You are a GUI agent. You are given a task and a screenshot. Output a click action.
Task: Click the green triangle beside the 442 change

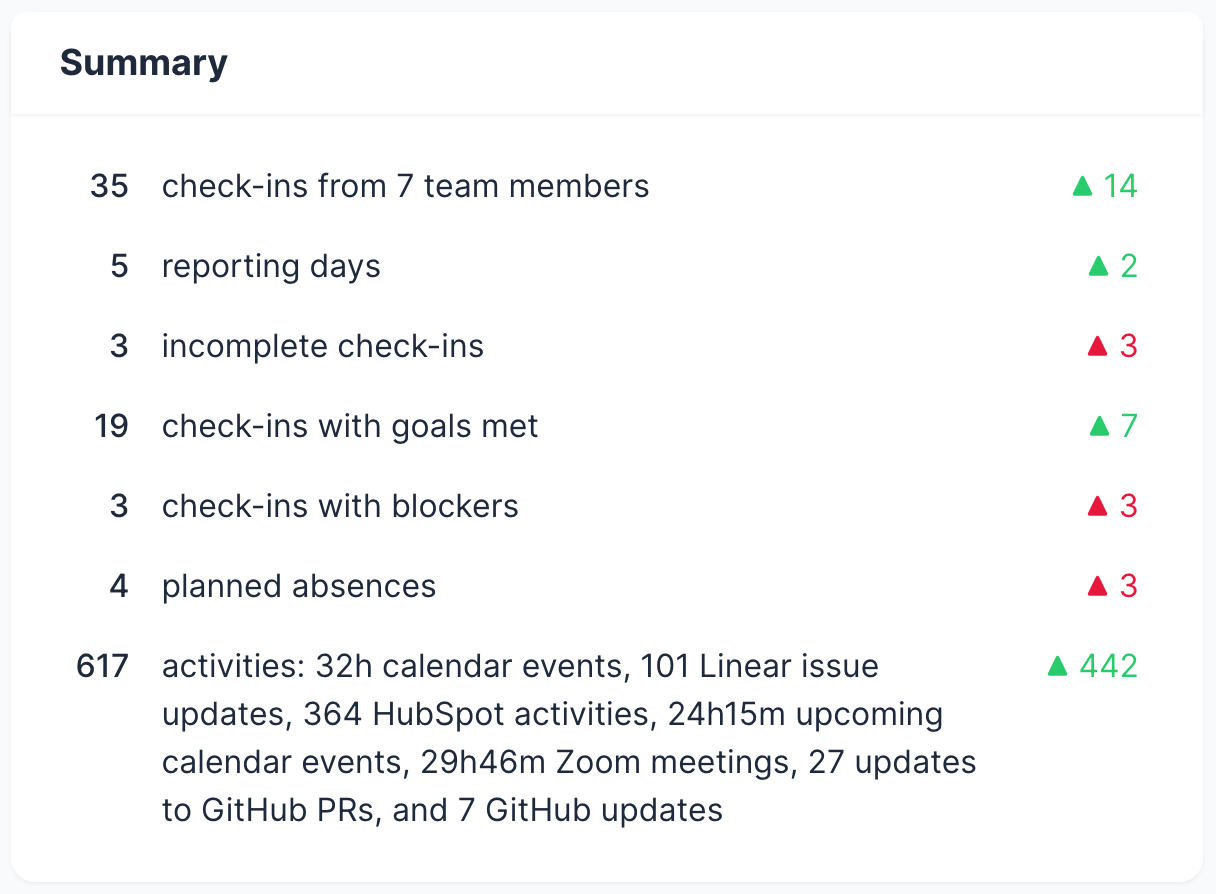[1057, 666]
